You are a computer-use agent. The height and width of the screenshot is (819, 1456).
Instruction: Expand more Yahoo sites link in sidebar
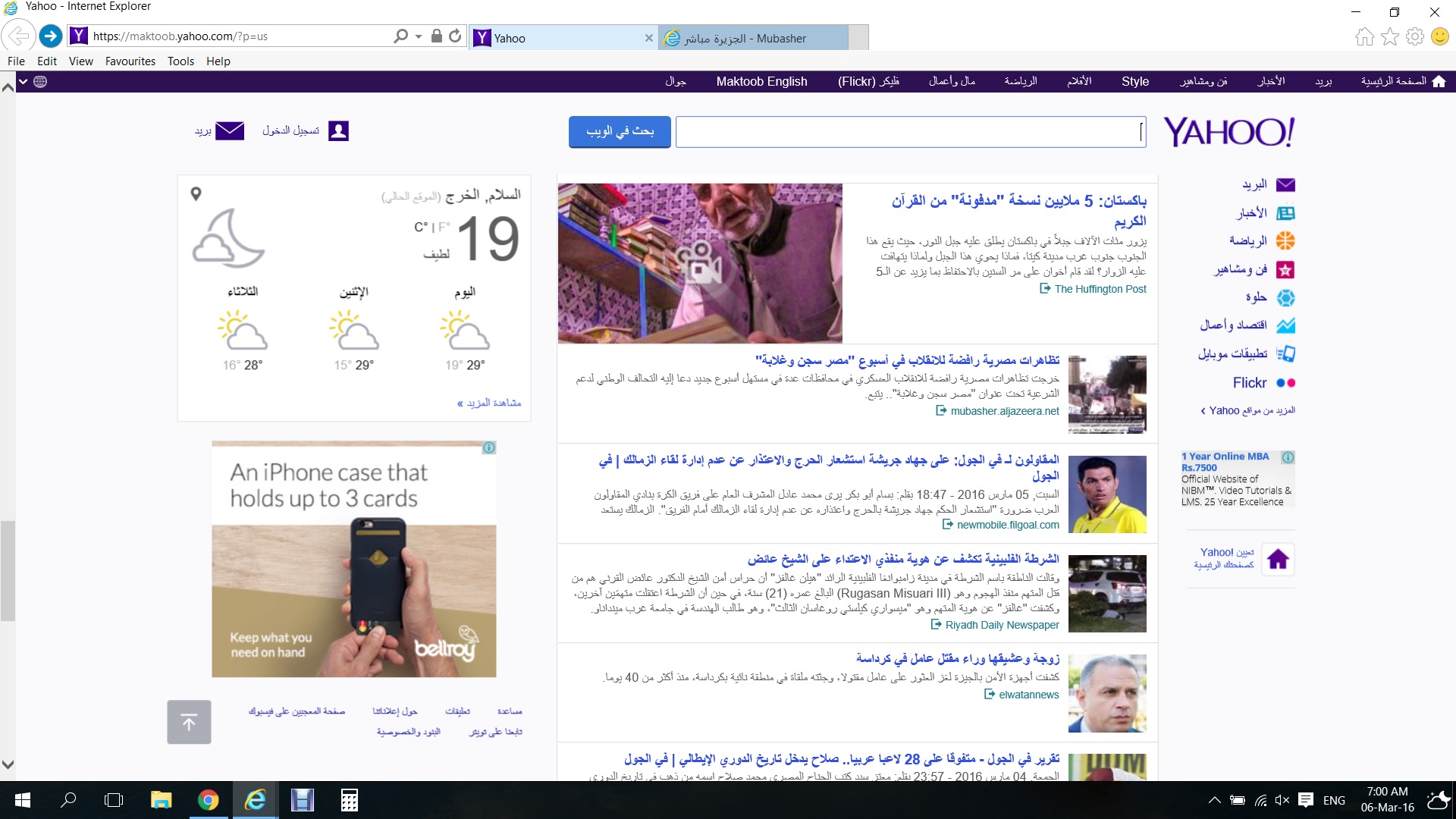click(1247, 410)
